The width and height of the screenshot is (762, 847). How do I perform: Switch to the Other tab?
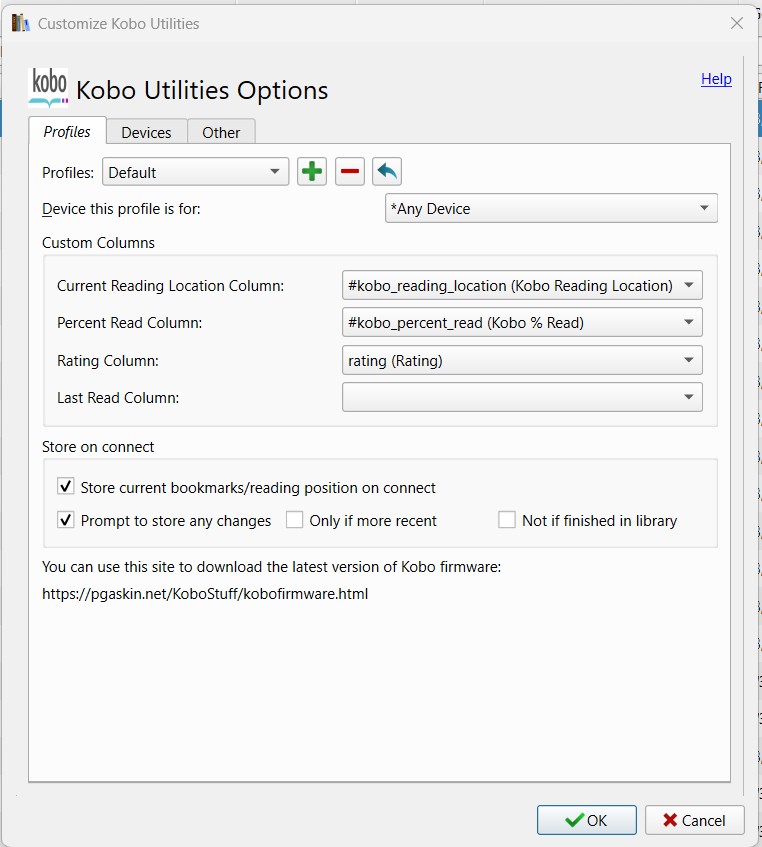(221, 132)
